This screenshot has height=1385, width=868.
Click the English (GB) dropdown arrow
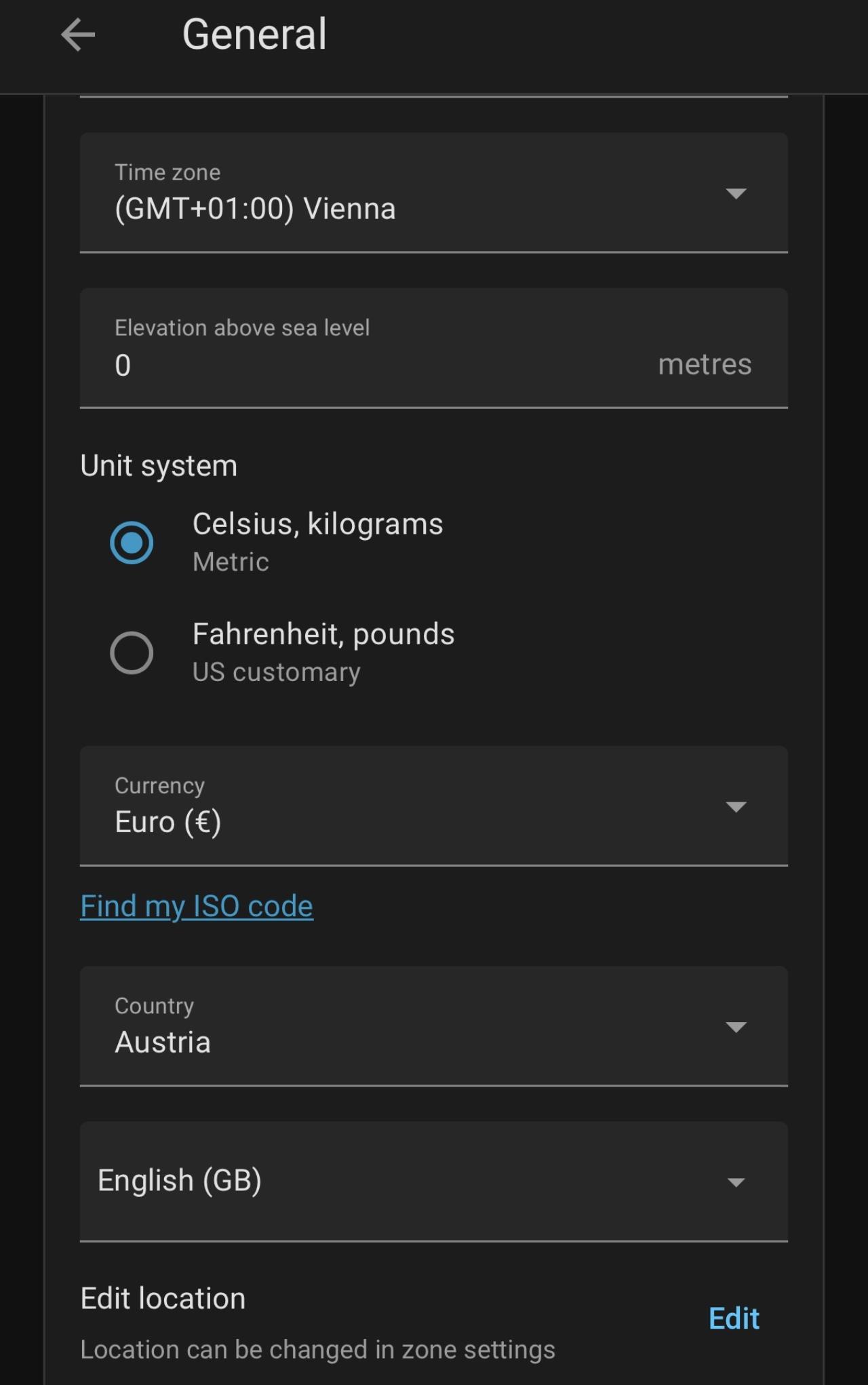coord(736,1182)
